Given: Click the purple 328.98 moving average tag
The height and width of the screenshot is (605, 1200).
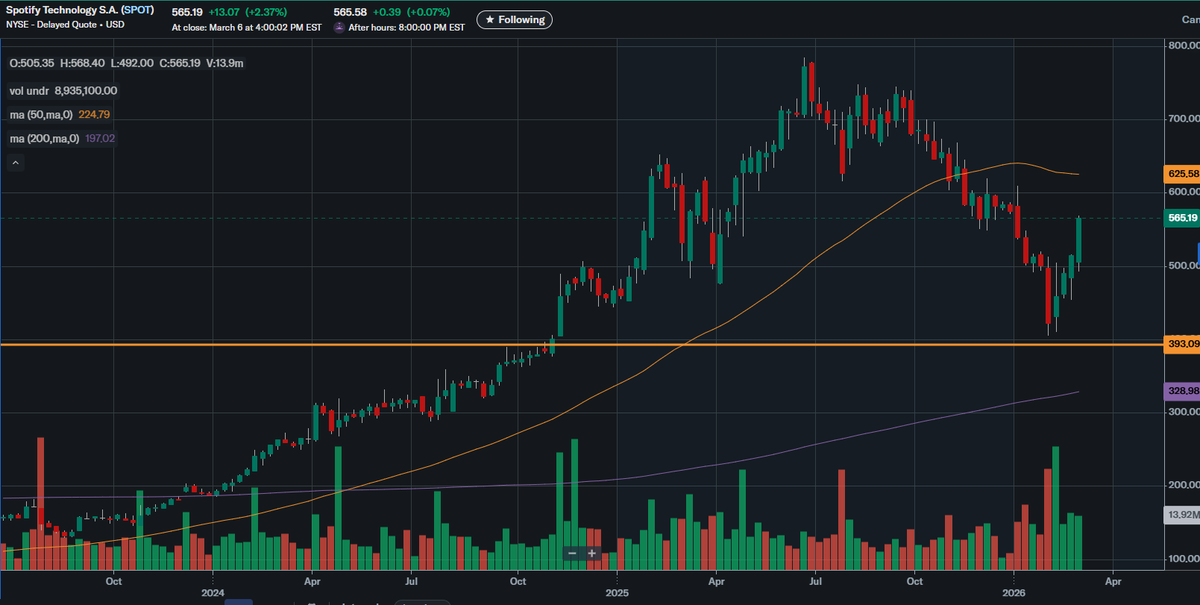Looking at the screenshot, I should coord(1183,391).
